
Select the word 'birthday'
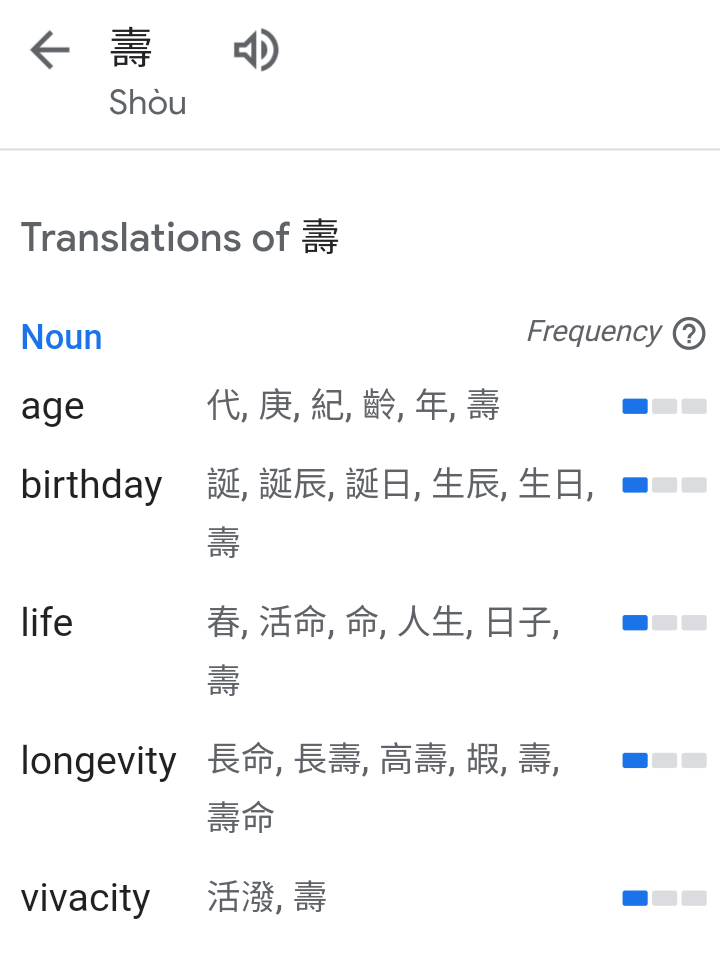coord(91,484)
